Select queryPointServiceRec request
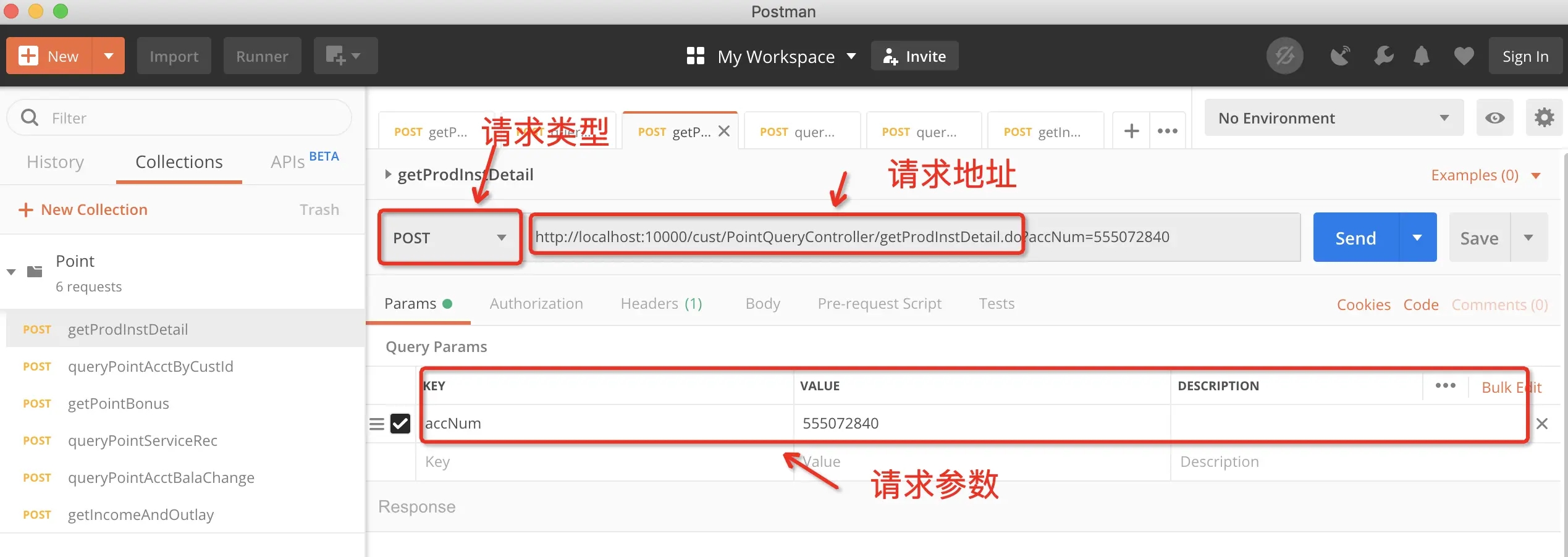 pyautogui.click(x=185, y=440)
